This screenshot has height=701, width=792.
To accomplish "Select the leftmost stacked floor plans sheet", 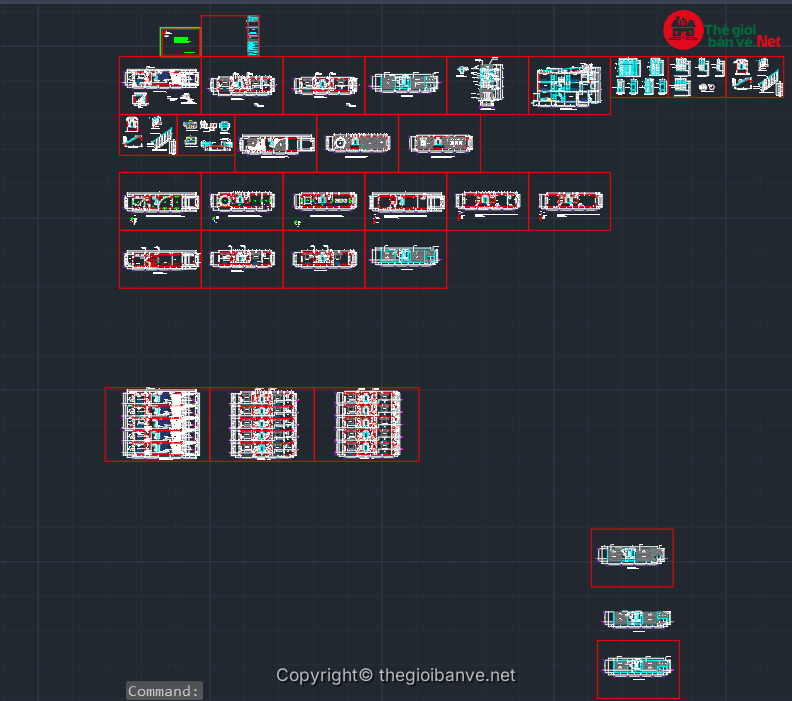I will coord(158,424).
